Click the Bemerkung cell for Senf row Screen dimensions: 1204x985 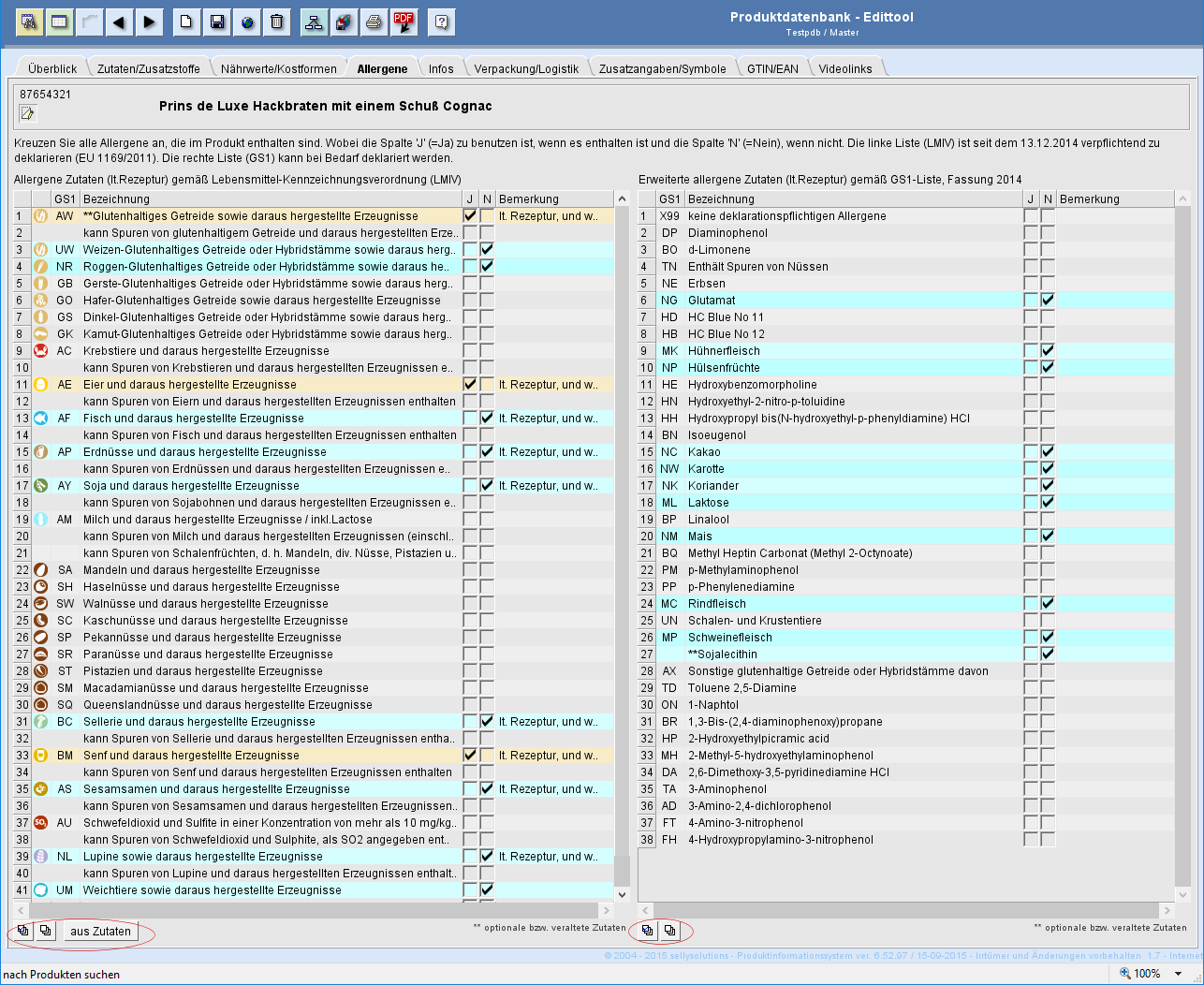click(552, 756)
